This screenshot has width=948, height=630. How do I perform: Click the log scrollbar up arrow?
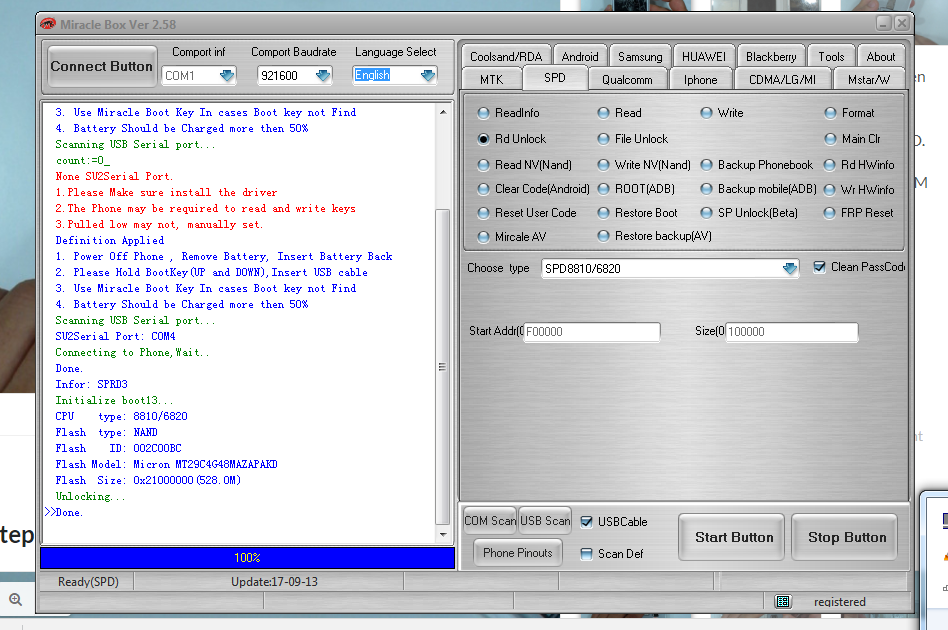point(443,112)
